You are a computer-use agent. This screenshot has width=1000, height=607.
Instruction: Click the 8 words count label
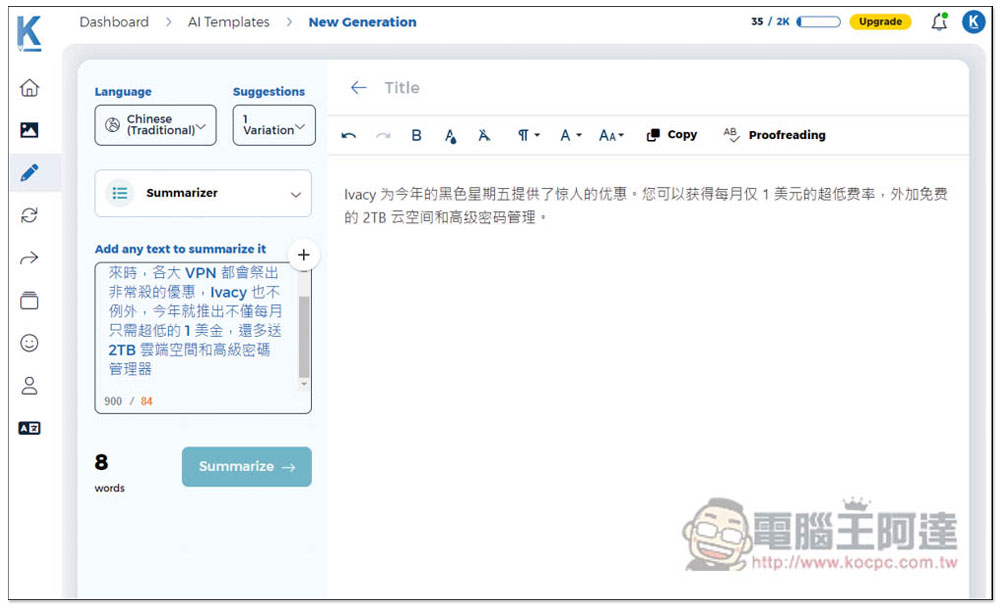110,472
